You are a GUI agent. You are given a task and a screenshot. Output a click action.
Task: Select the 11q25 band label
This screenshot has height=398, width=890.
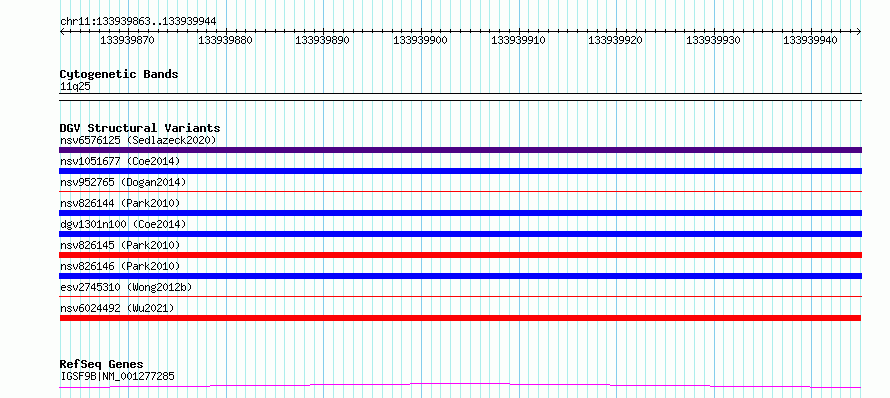pos(75,87)
